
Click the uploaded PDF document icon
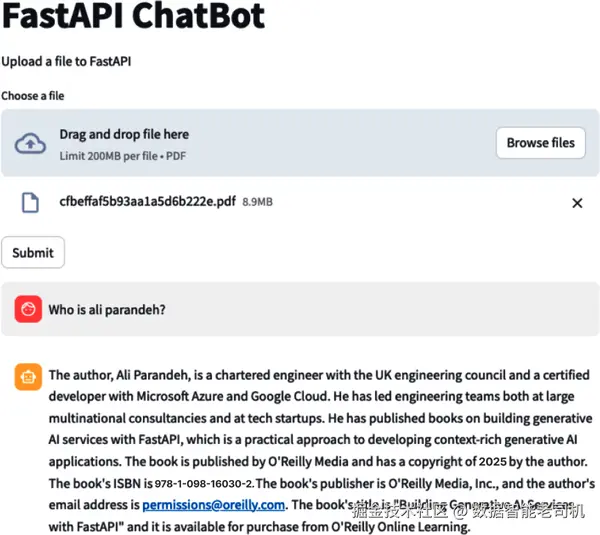(x=30, y=202)
